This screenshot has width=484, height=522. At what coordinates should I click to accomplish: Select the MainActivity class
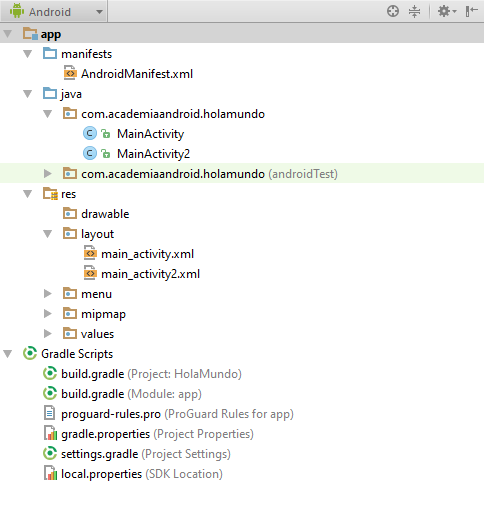pyautogui.click(x=151, y=134)
